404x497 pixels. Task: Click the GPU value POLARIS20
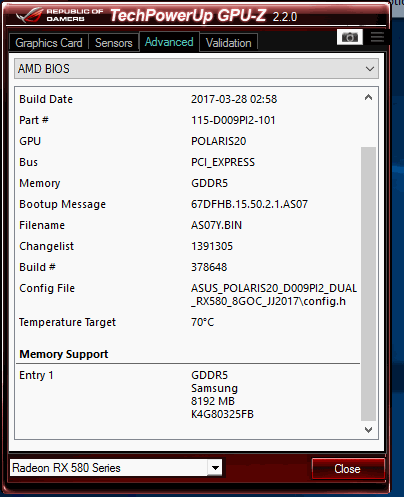219,141
